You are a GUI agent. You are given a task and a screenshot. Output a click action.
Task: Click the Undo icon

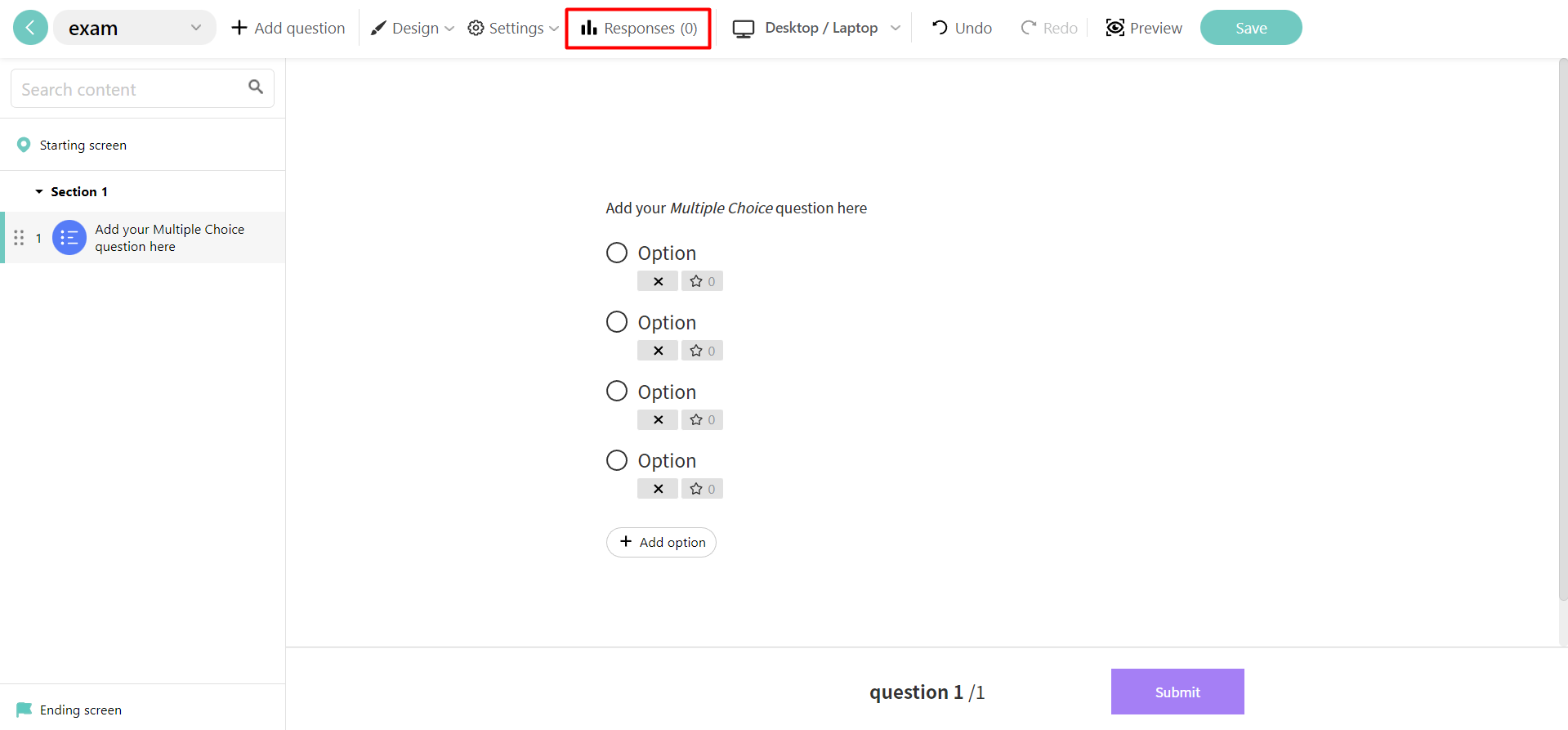pyautogui.click(x=940, y=27)
